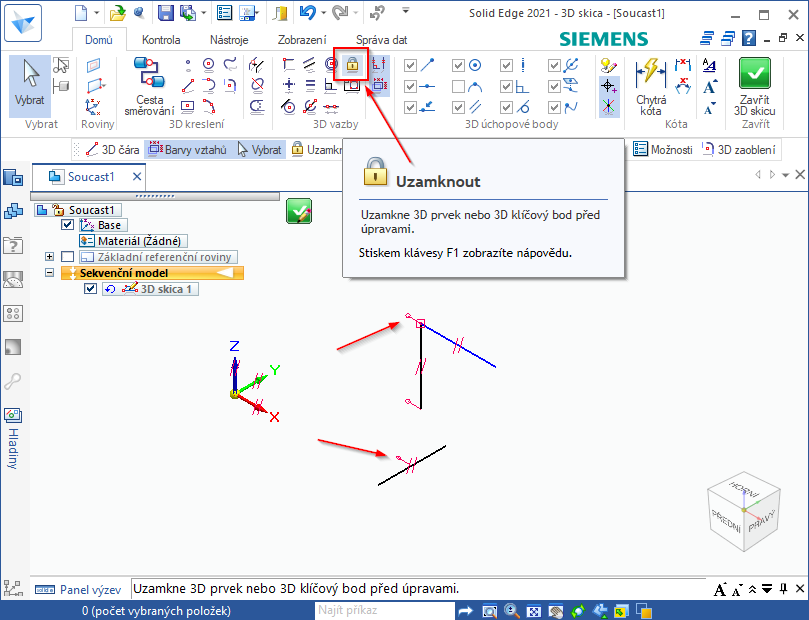Click the green finish sketch checkmark icon
Viewport: 809px width, 620px height.
click(x=298, y=210)
